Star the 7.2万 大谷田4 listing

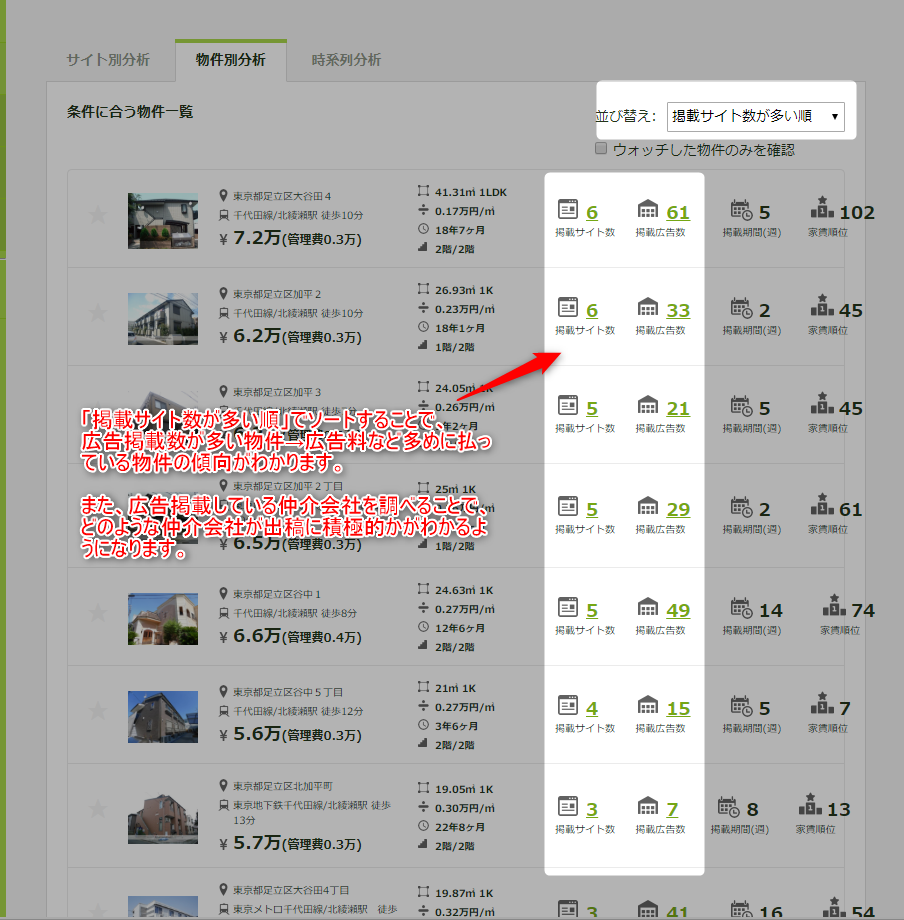pyautogui.click(x=97, y=215)
